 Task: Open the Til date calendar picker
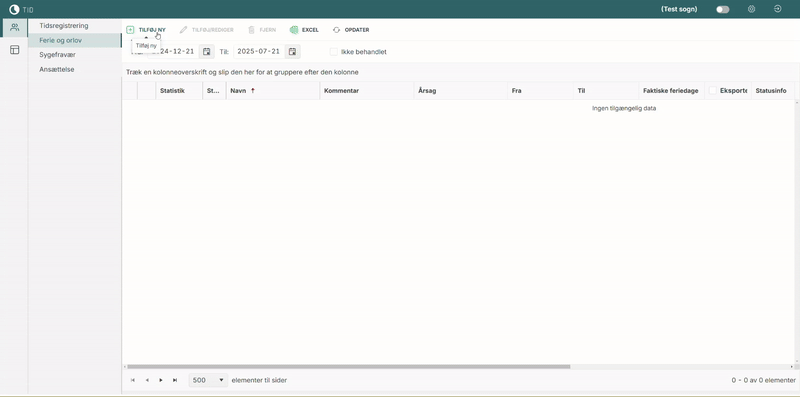292,52
